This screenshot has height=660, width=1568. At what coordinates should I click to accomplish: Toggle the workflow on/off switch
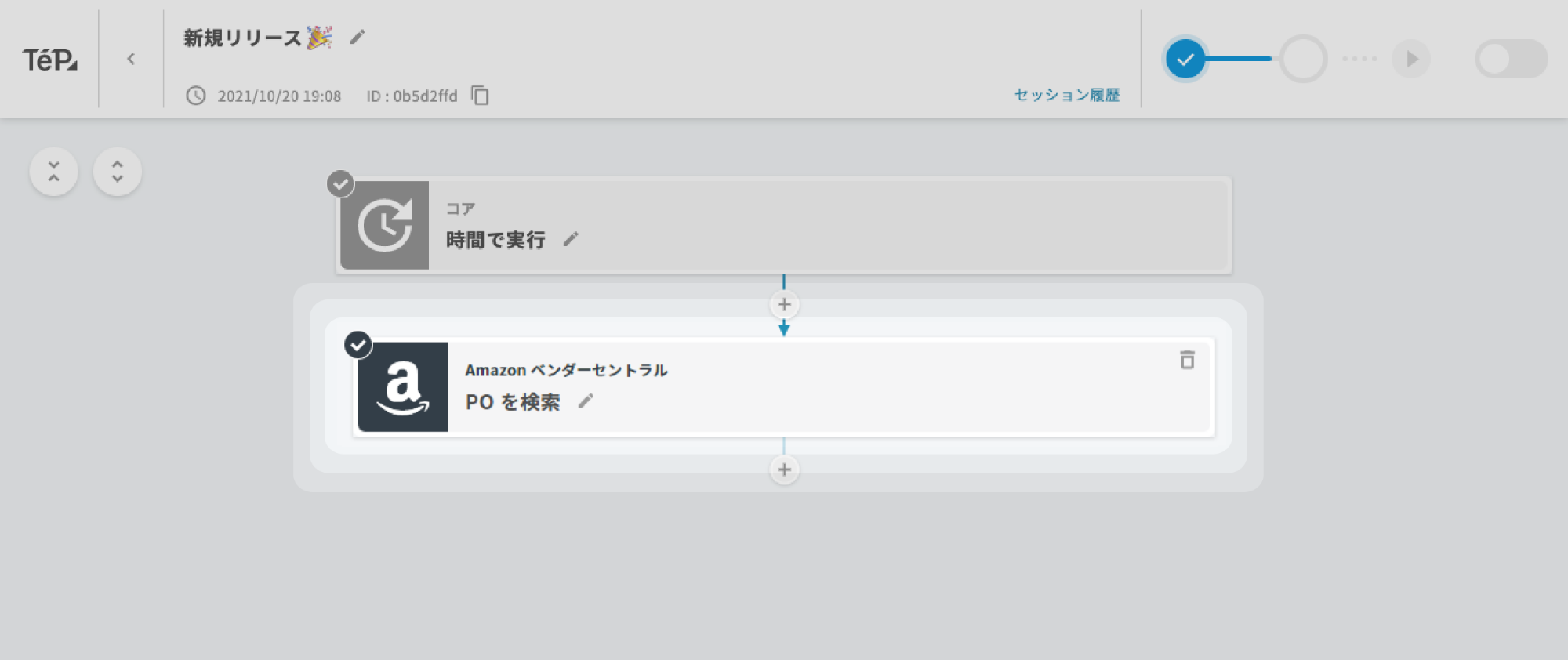point(1512,59)
